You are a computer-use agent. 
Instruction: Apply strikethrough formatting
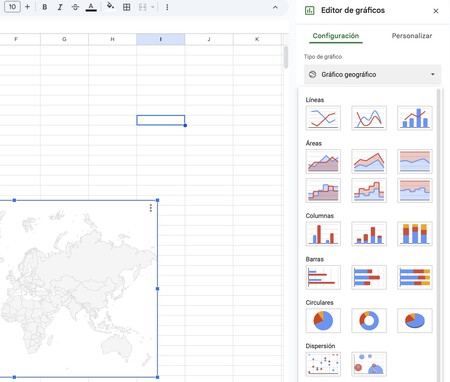point(75,7)
